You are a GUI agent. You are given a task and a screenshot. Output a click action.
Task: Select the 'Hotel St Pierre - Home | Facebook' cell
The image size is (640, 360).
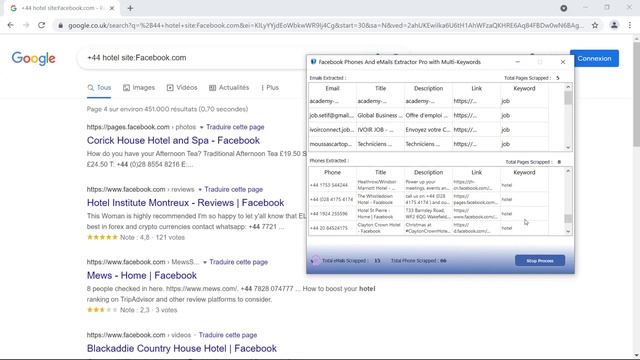coord(380,213)
